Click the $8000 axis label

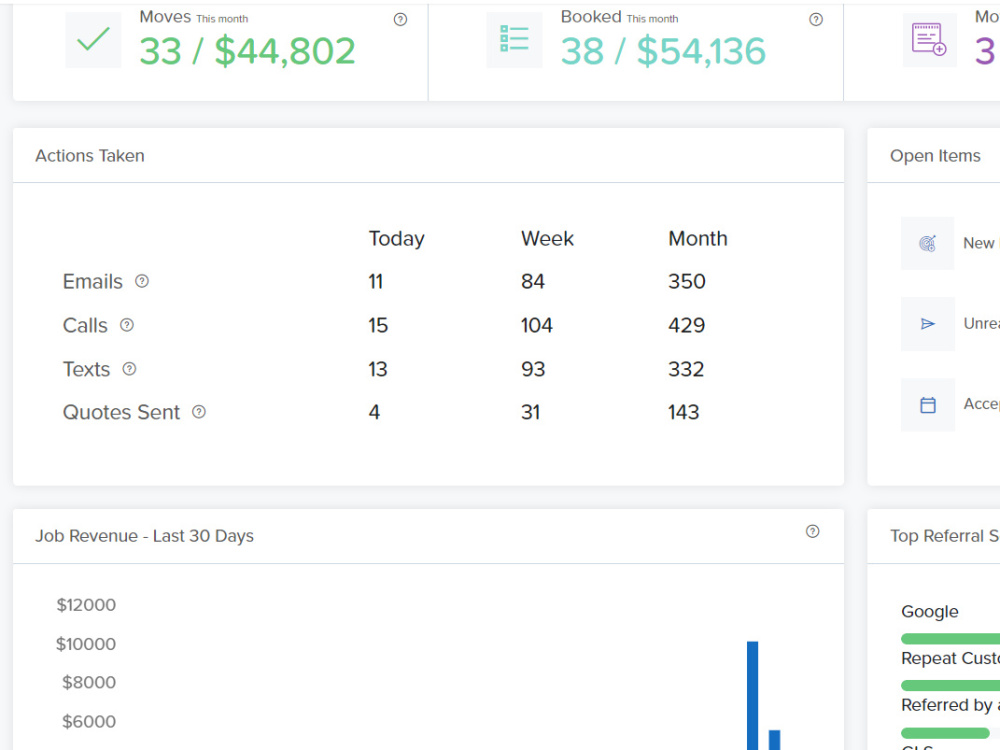pyautogui.click(x=89, y=682)
